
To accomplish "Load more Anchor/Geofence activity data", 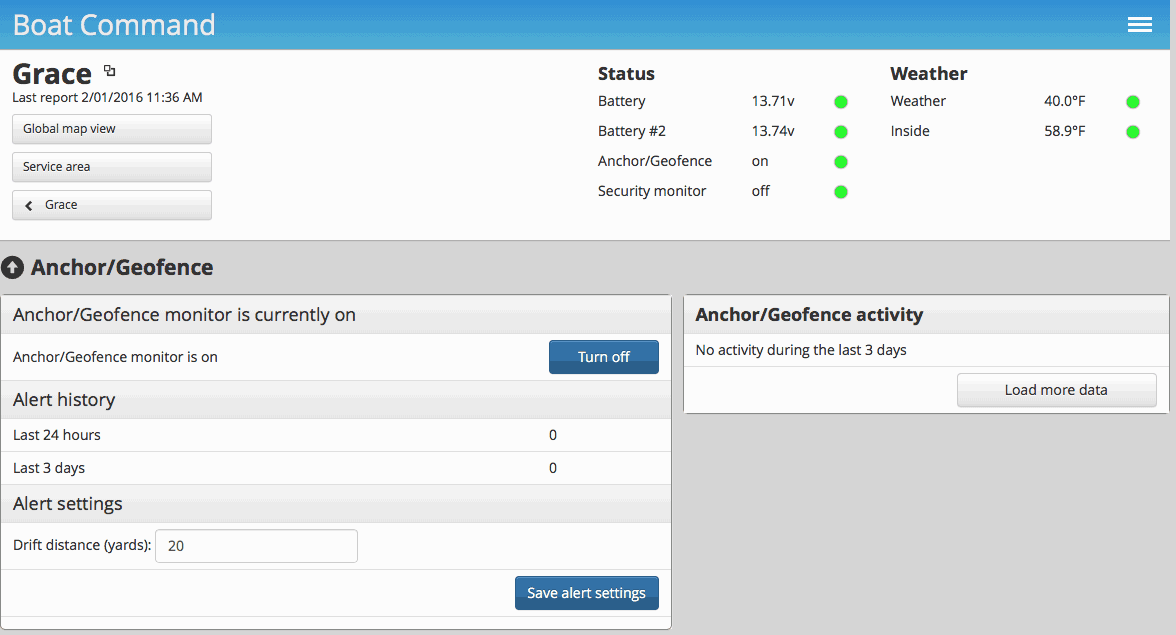I will (1056, 389).
